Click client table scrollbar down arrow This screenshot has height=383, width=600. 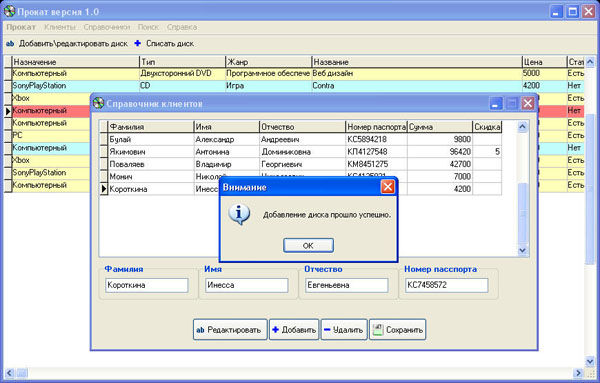tap(522, 251)
